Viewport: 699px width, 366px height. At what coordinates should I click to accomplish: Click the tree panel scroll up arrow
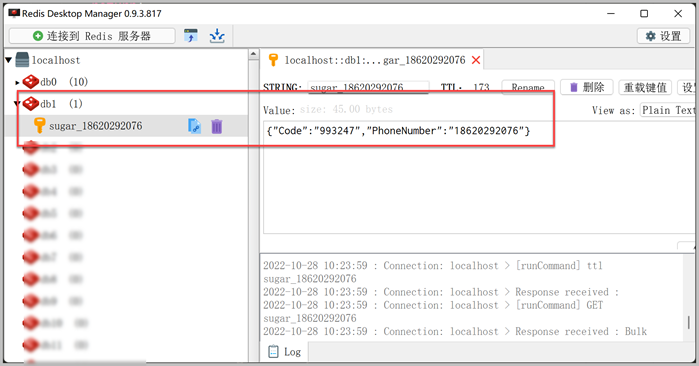[x=253, y=54]
